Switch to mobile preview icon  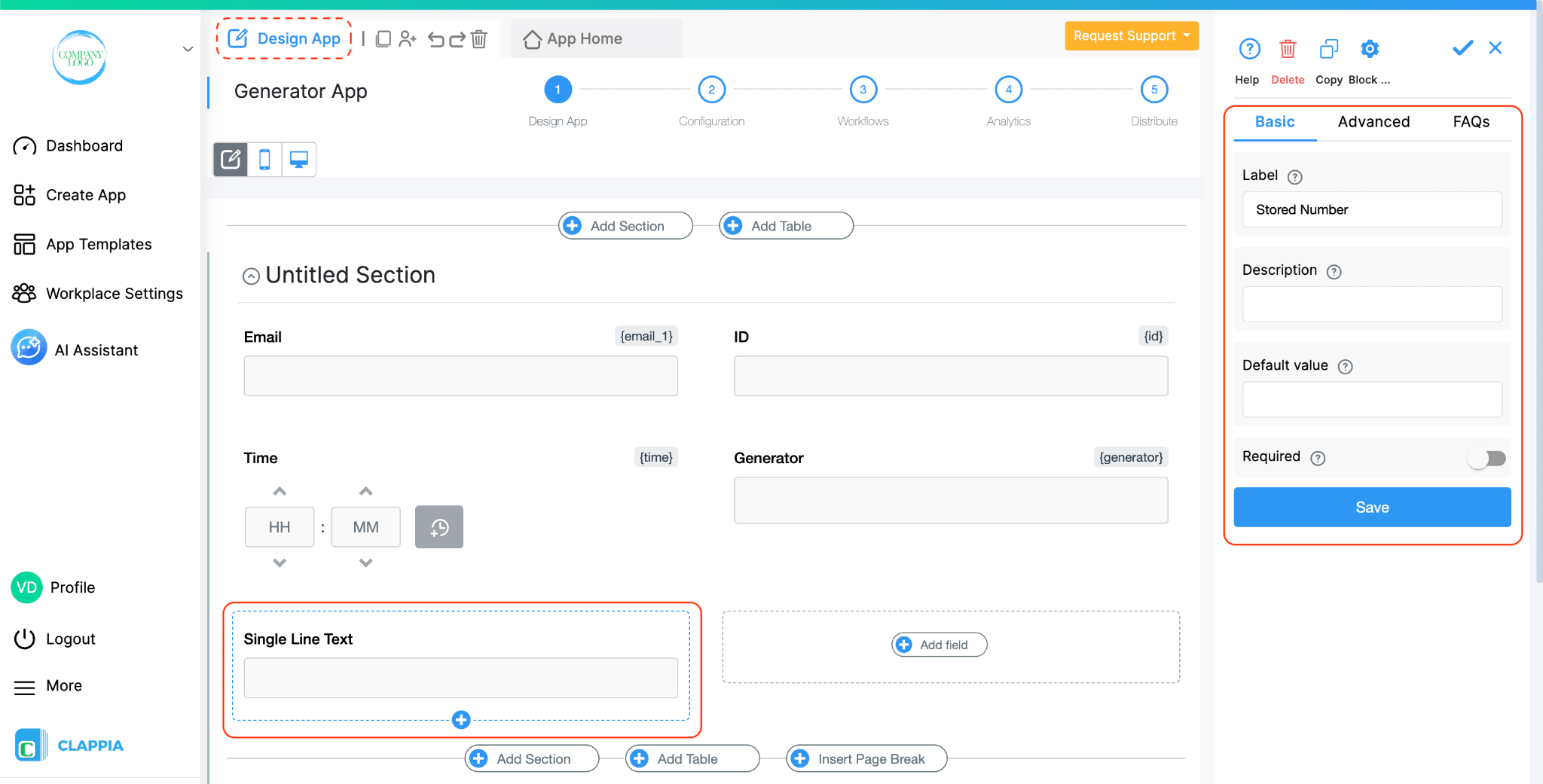264,160
